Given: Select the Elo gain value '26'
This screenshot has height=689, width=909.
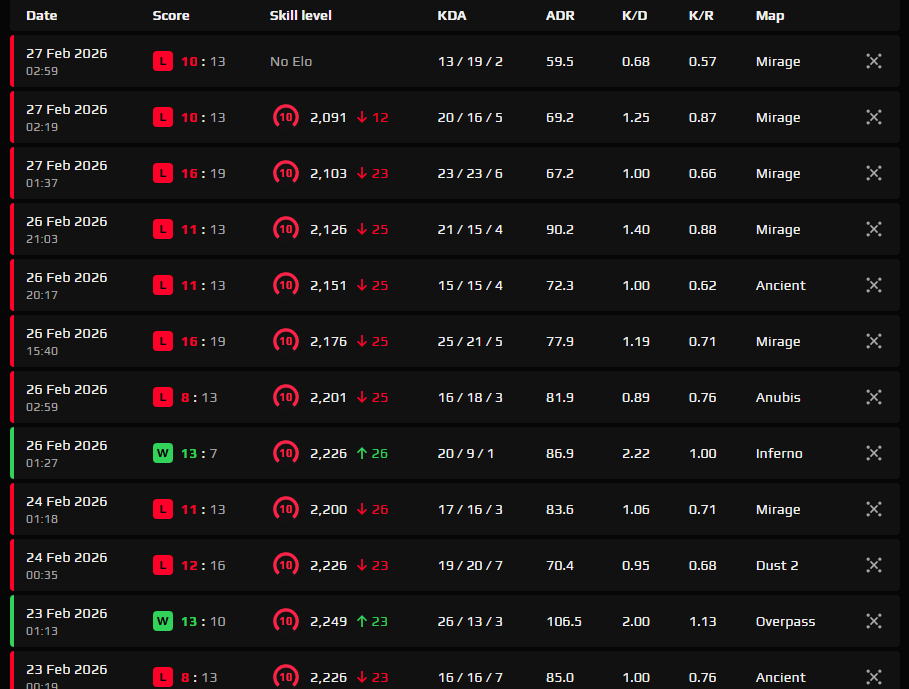Looking at the screenshot, I should 380,453.
